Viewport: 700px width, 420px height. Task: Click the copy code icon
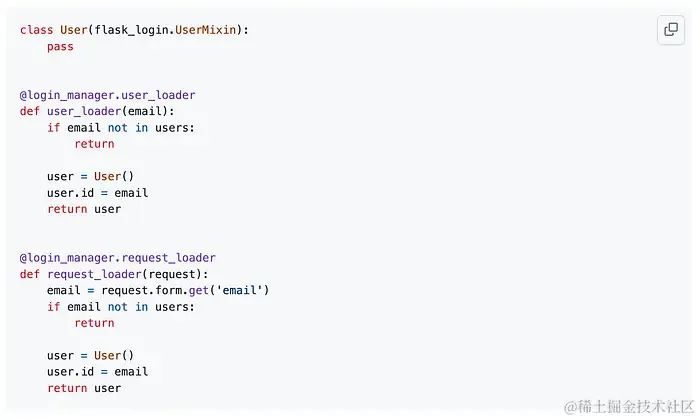[671, 30]
